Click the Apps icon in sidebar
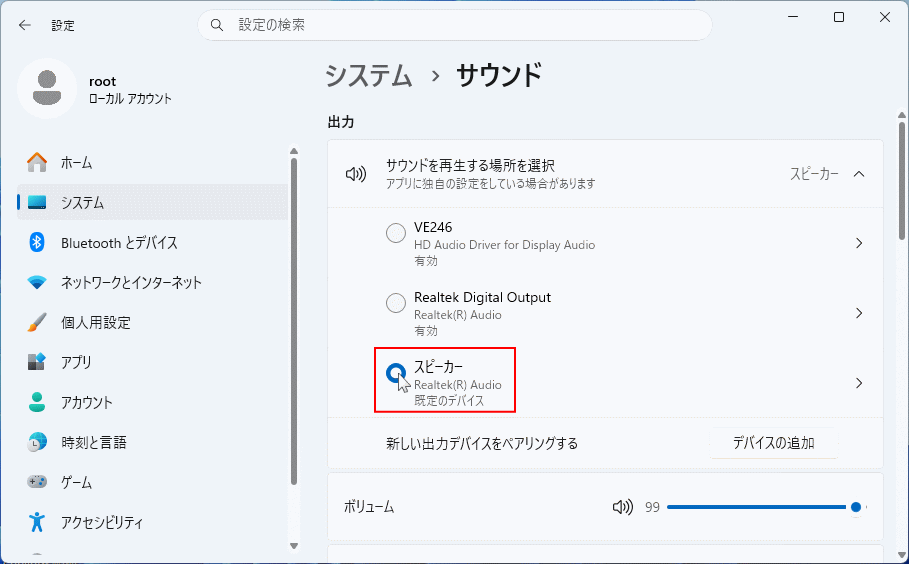 click(37, 362)
